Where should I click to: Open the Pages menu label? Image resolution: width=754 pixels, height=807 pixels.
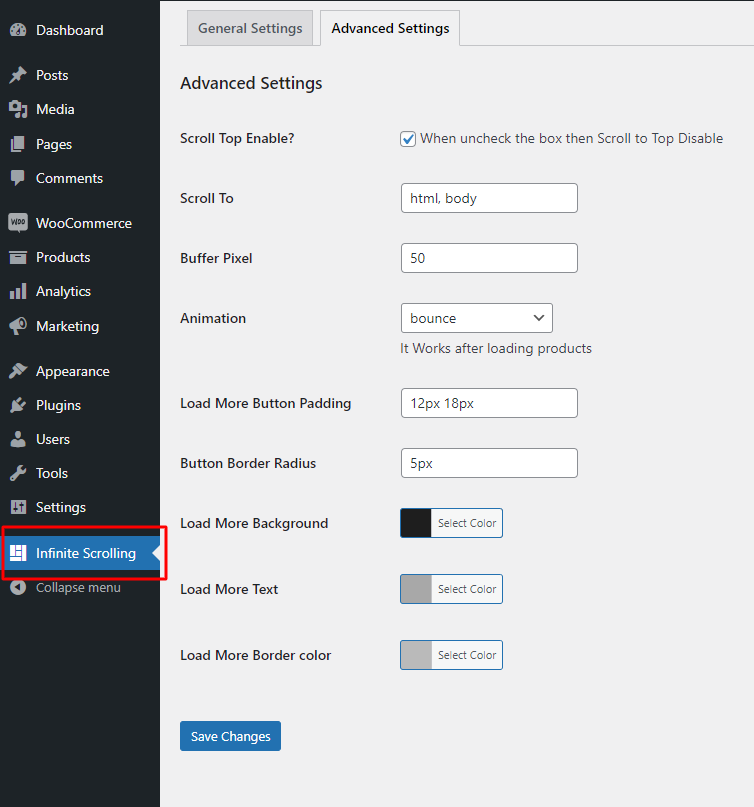(x=54, y=145)
